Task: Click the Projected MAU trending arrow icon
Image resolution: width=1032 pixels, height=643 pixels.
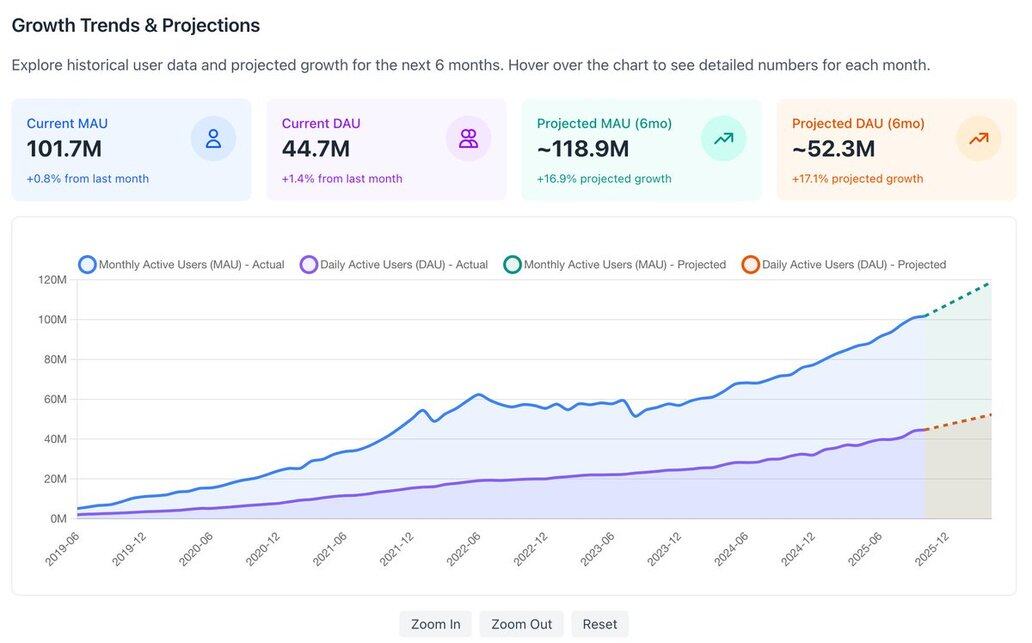Action: tap(723, 139)
